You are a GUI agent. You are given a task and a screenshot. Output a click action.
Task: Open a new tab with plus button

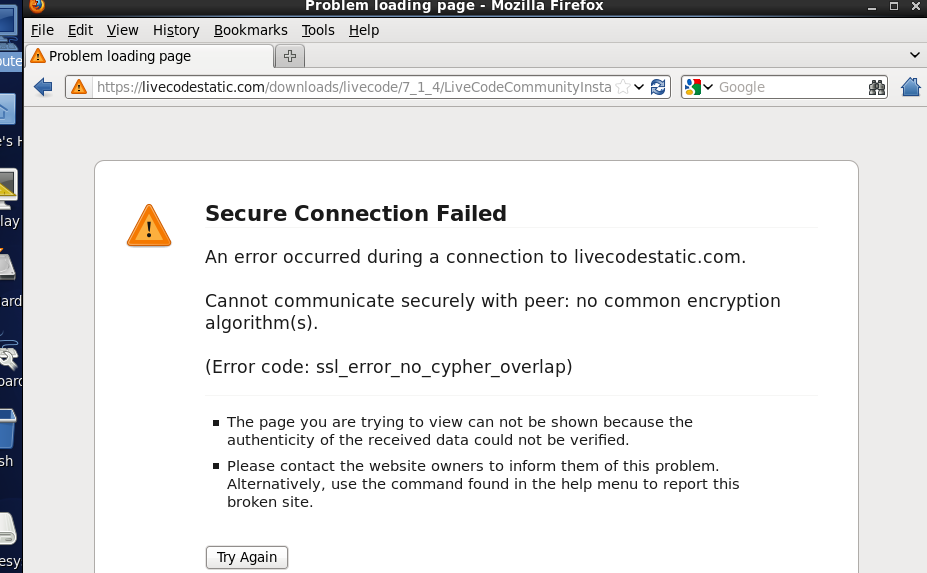click(289, 56)
